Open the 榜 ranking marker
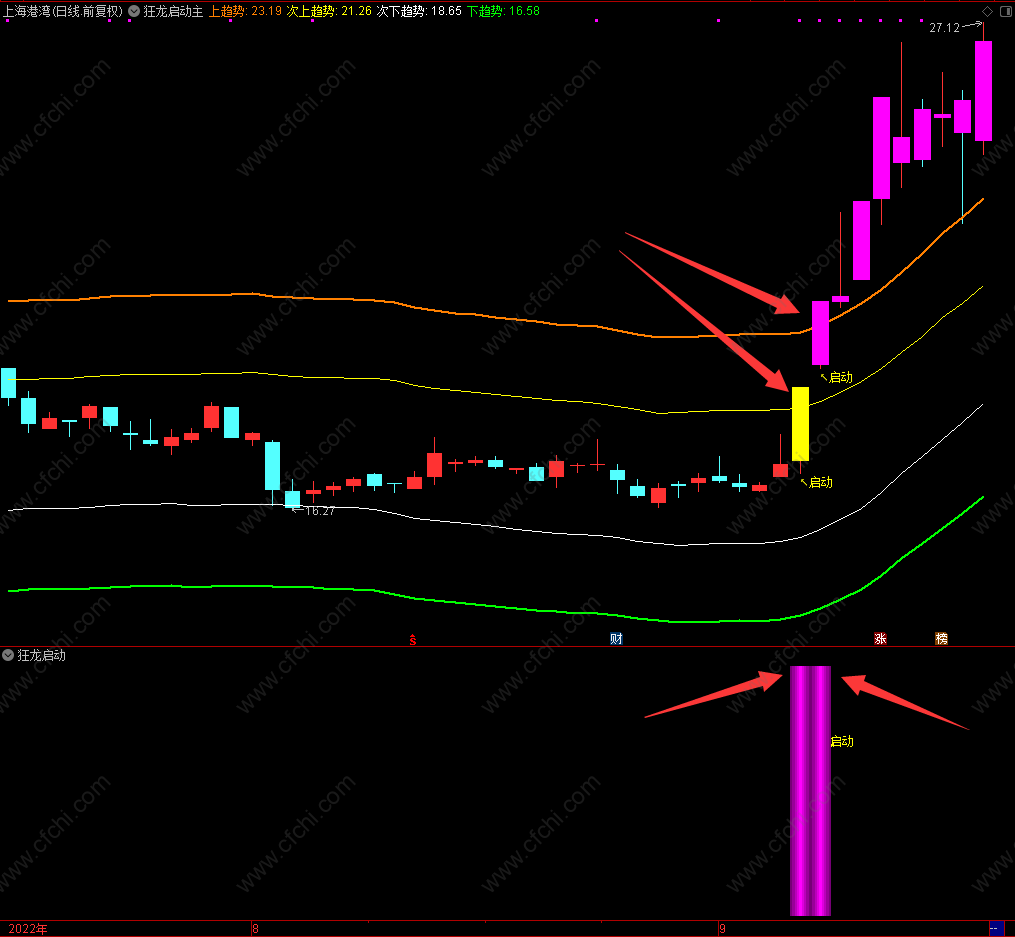The width and height of the screenshot is (1015, 937). (942, 639)
